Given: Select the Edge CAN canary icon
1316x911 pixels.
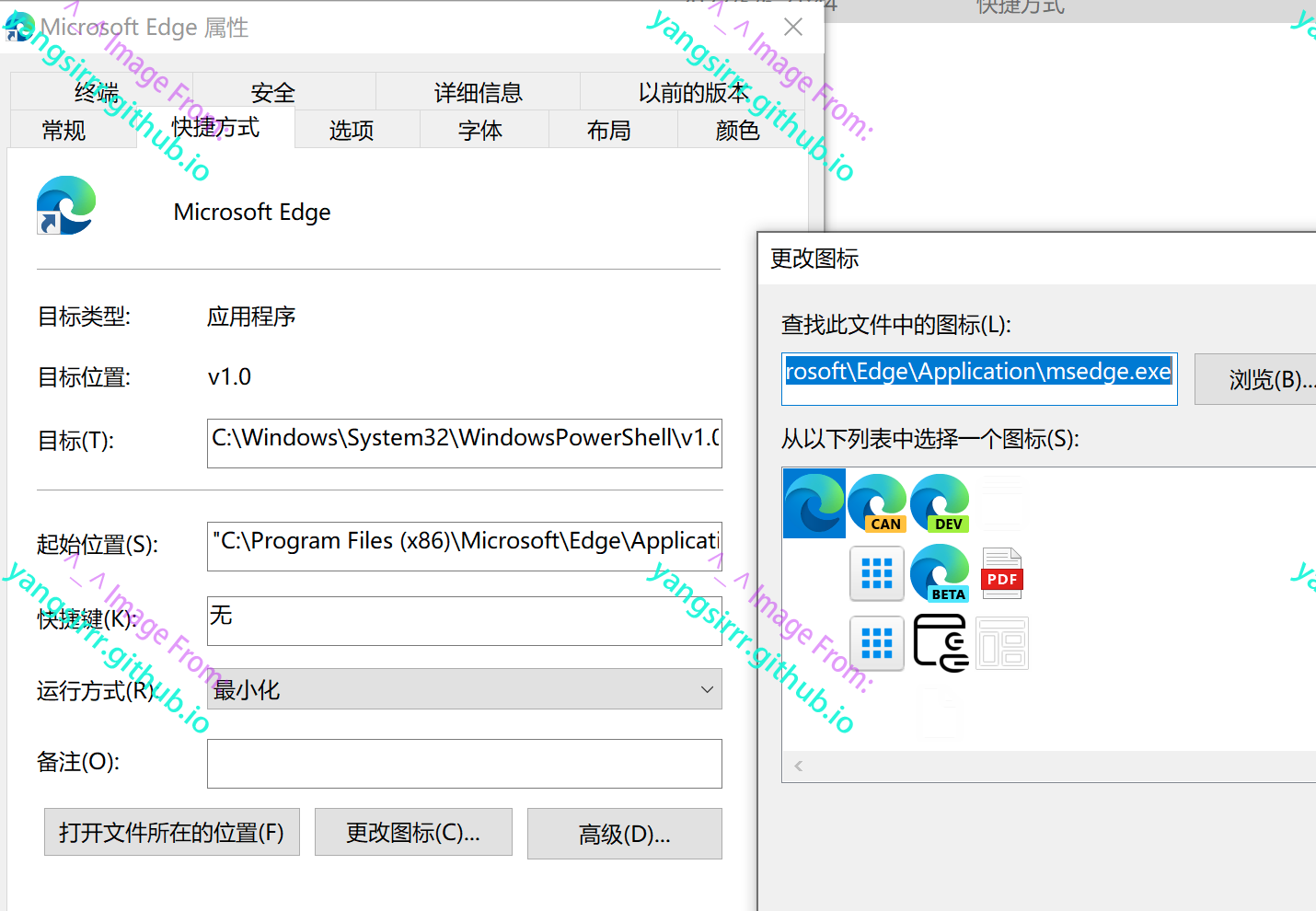Looking at the screenshot, I should 877,503.
